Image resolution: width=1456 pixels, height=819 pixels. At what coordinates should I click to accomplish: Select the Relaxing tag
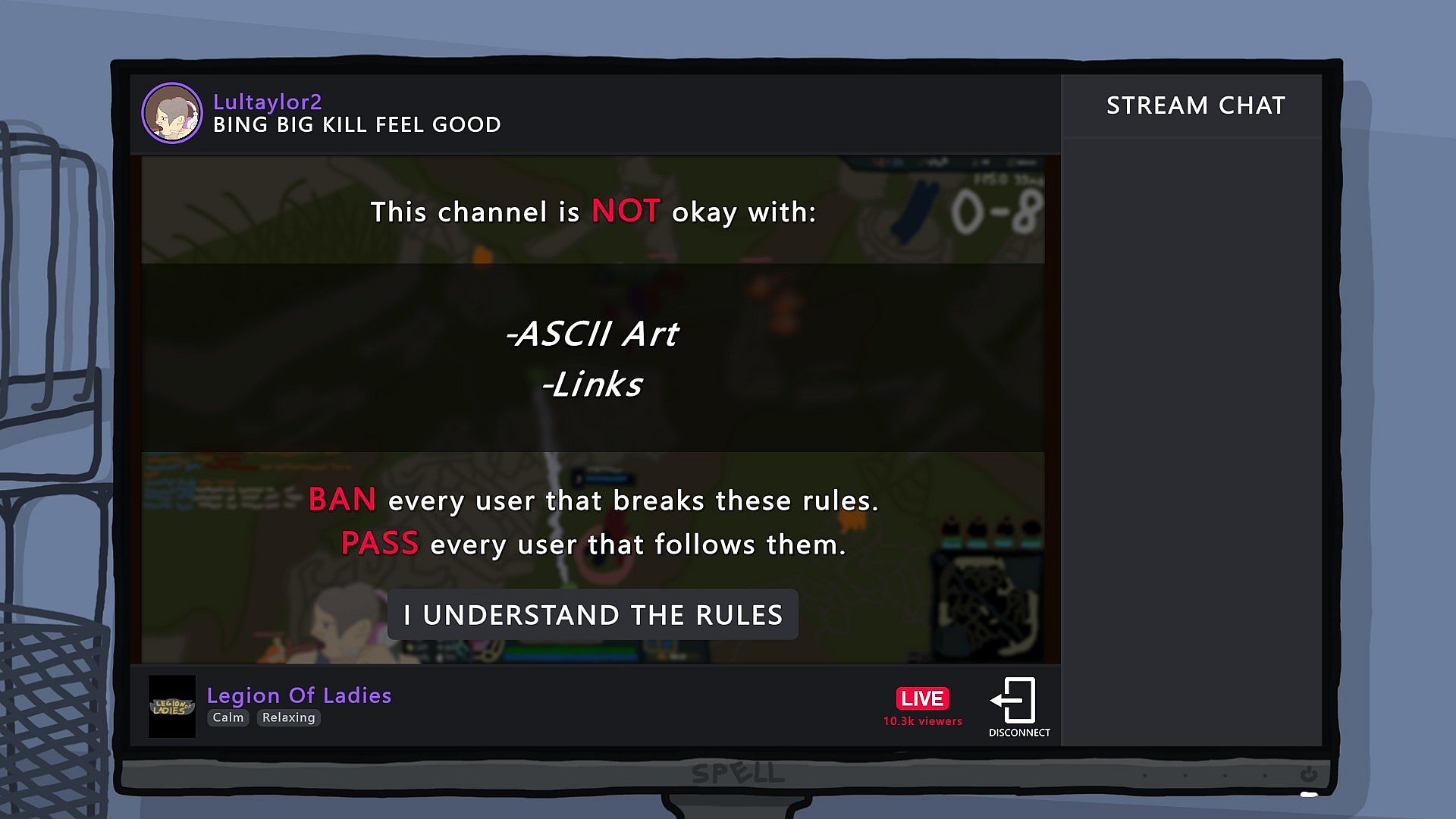[288, 717]
